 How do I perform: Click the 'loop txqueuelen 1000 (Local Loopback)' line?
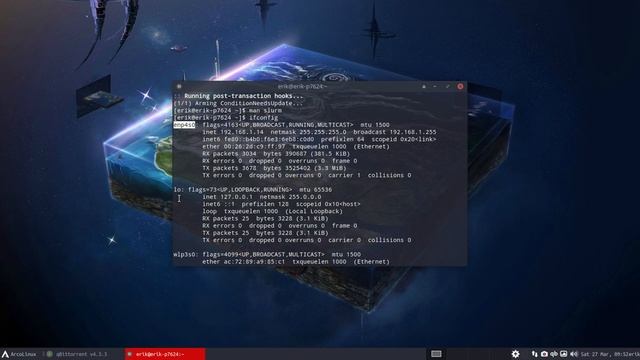pos(272,211)
